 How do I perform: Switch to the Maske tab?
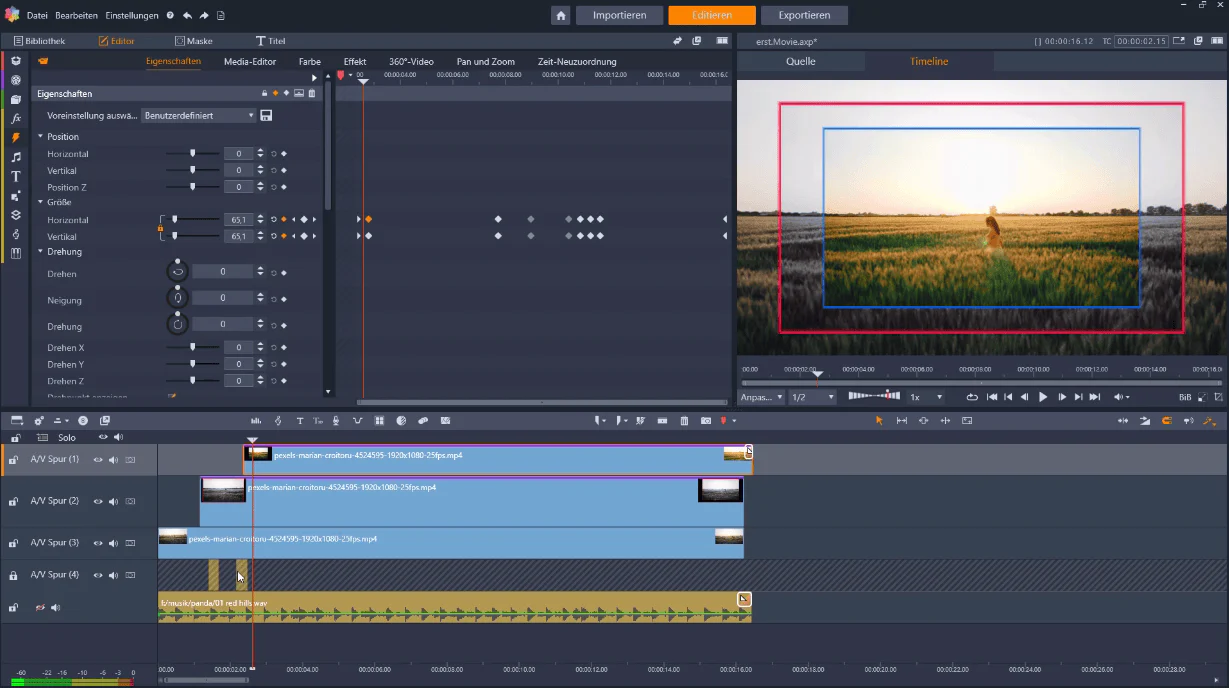pos(194,41)
